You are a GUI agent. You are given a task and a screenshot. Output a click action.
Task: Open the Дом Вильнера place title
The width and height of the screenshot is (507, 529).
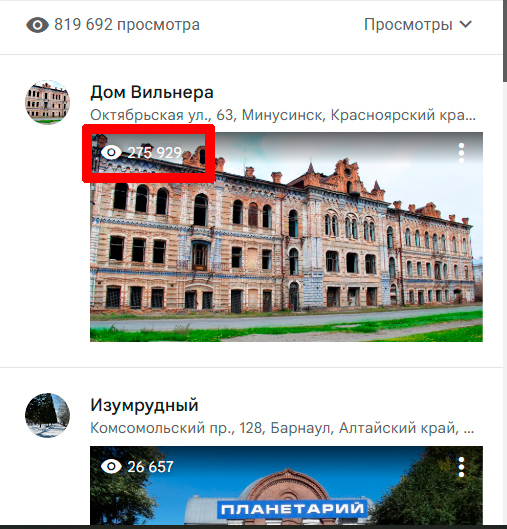152,92
